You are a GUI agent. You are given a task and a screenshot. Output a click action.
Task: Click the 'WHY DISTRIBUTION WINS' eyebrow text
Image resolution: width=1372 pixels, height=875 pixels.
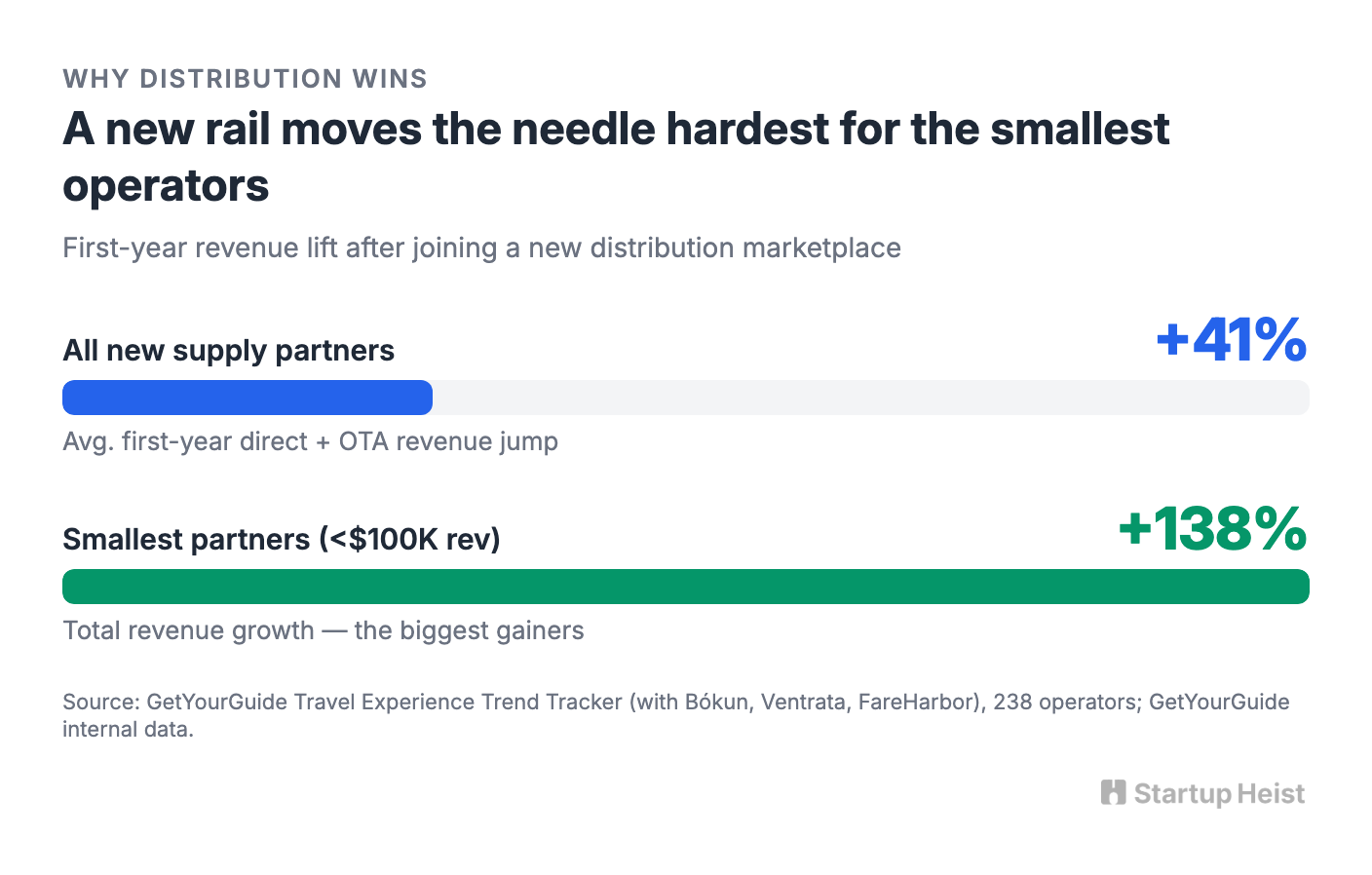pyautogui.click(x=246, y=79)
